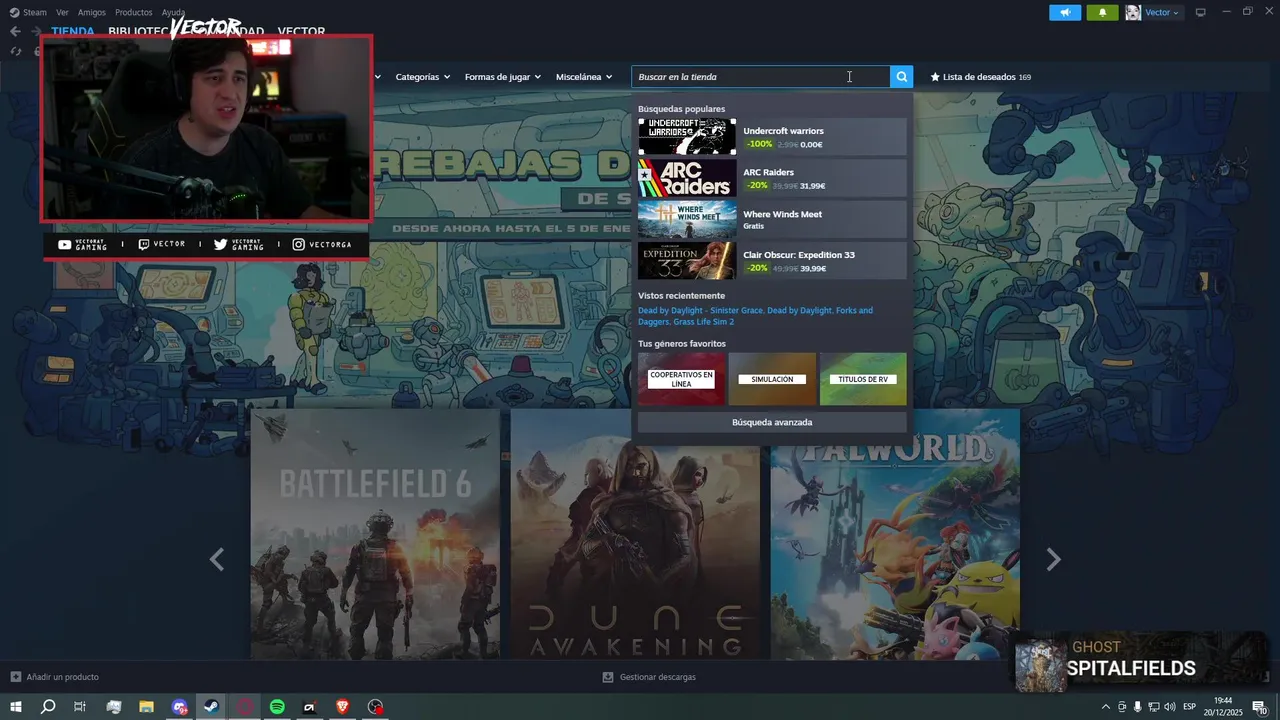The image size is (1280, 720).
Task: Switch to Big Picture mode monitor icon
Action: click(1201, 12)
